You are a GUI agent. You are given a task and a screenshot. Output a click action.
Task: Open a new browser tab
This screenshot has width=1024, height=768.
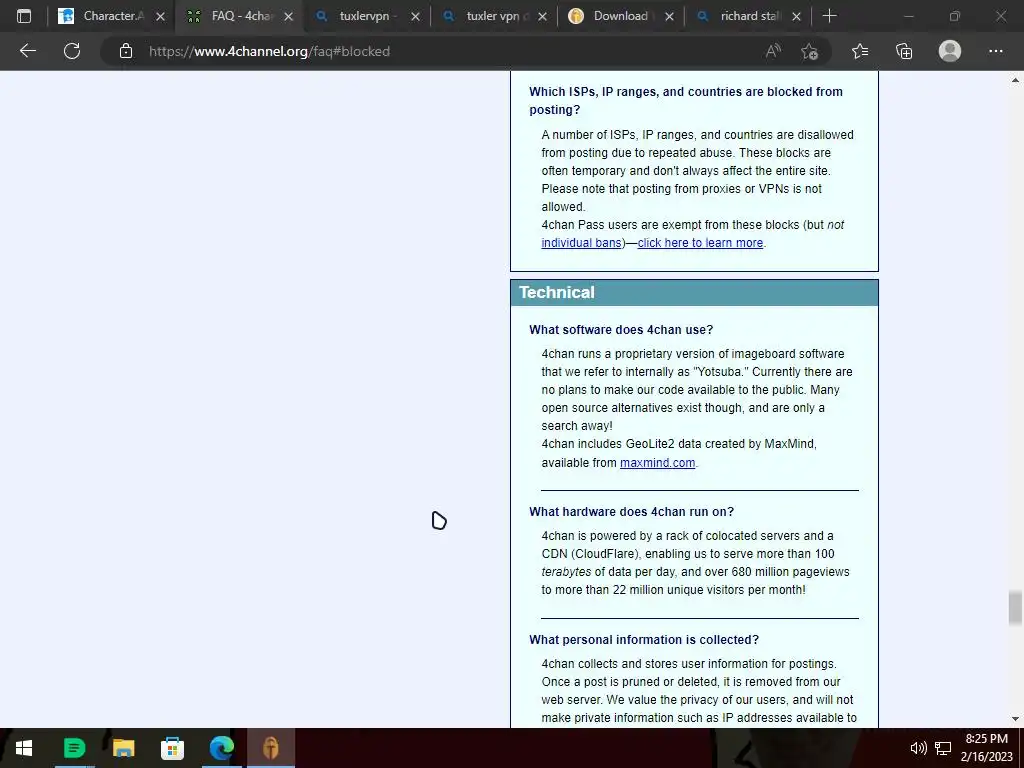tap(829, 16)
